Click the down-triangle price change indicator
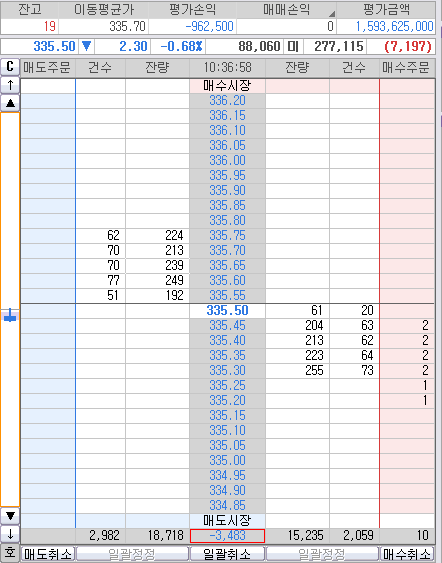The image size is (442, 563). pyautogui.click(x=86, y=46)
